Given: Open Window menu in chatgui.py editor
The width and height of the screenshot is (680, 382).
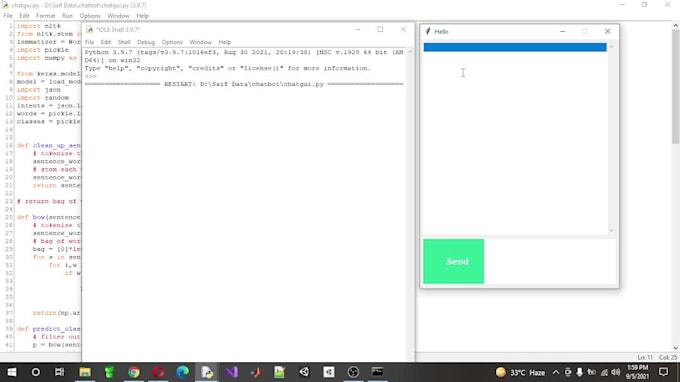Looking at the screenshot, I should (x=118, y=16).
